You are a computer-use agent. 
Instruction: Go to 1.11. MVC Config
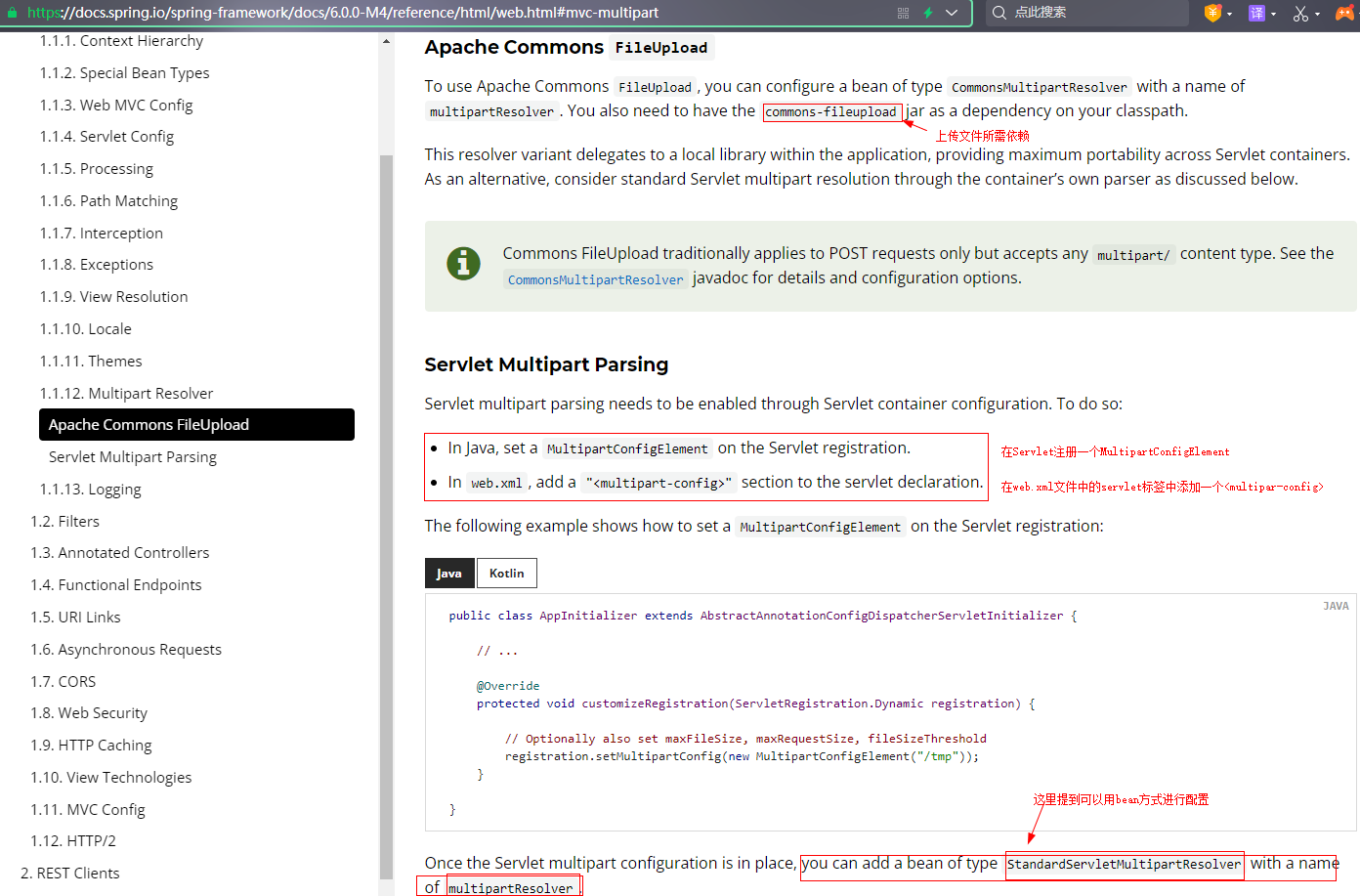pos(87,810)
